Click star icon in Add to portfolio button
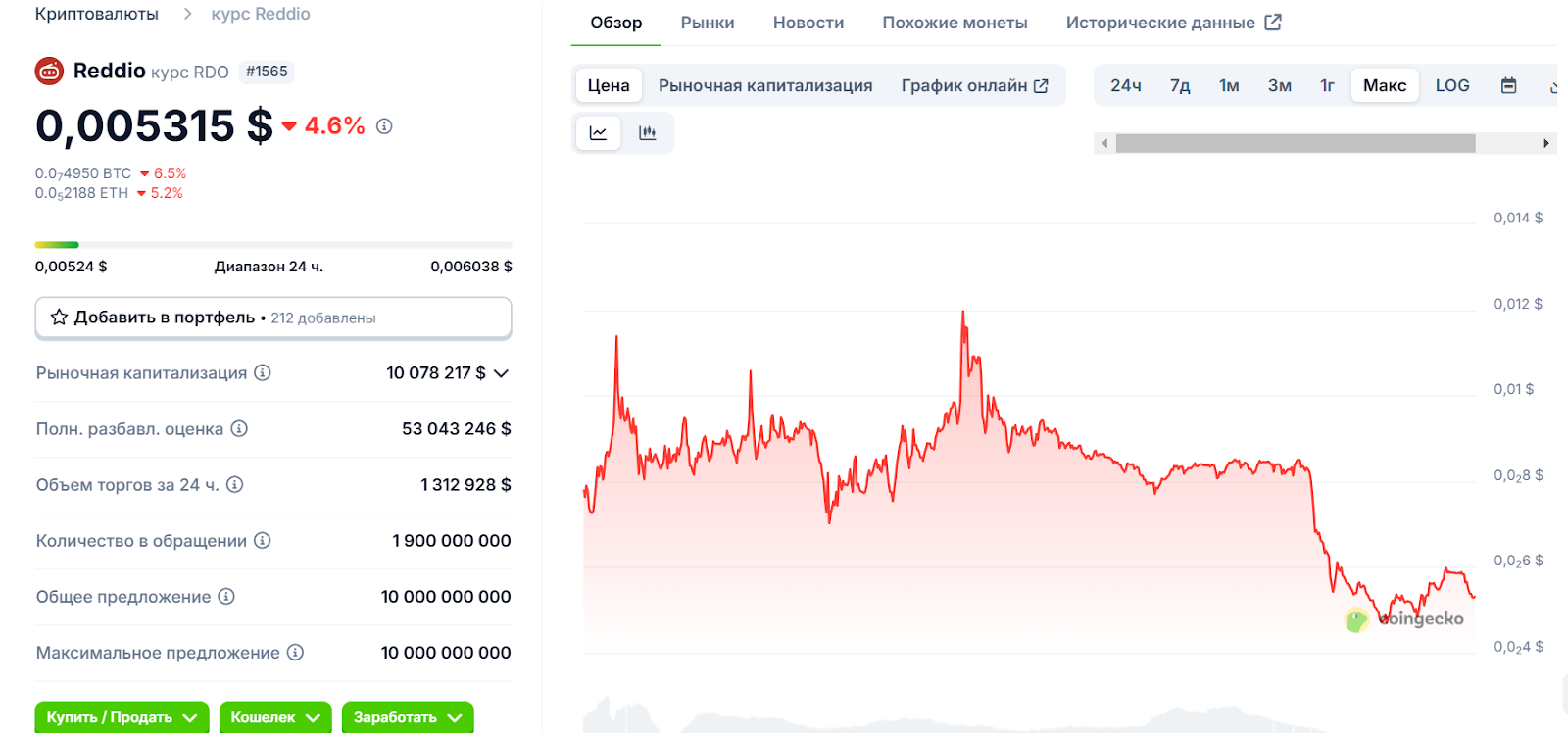Image resolution: width=1568 pixels, height=733 pixels. (59, 318)
